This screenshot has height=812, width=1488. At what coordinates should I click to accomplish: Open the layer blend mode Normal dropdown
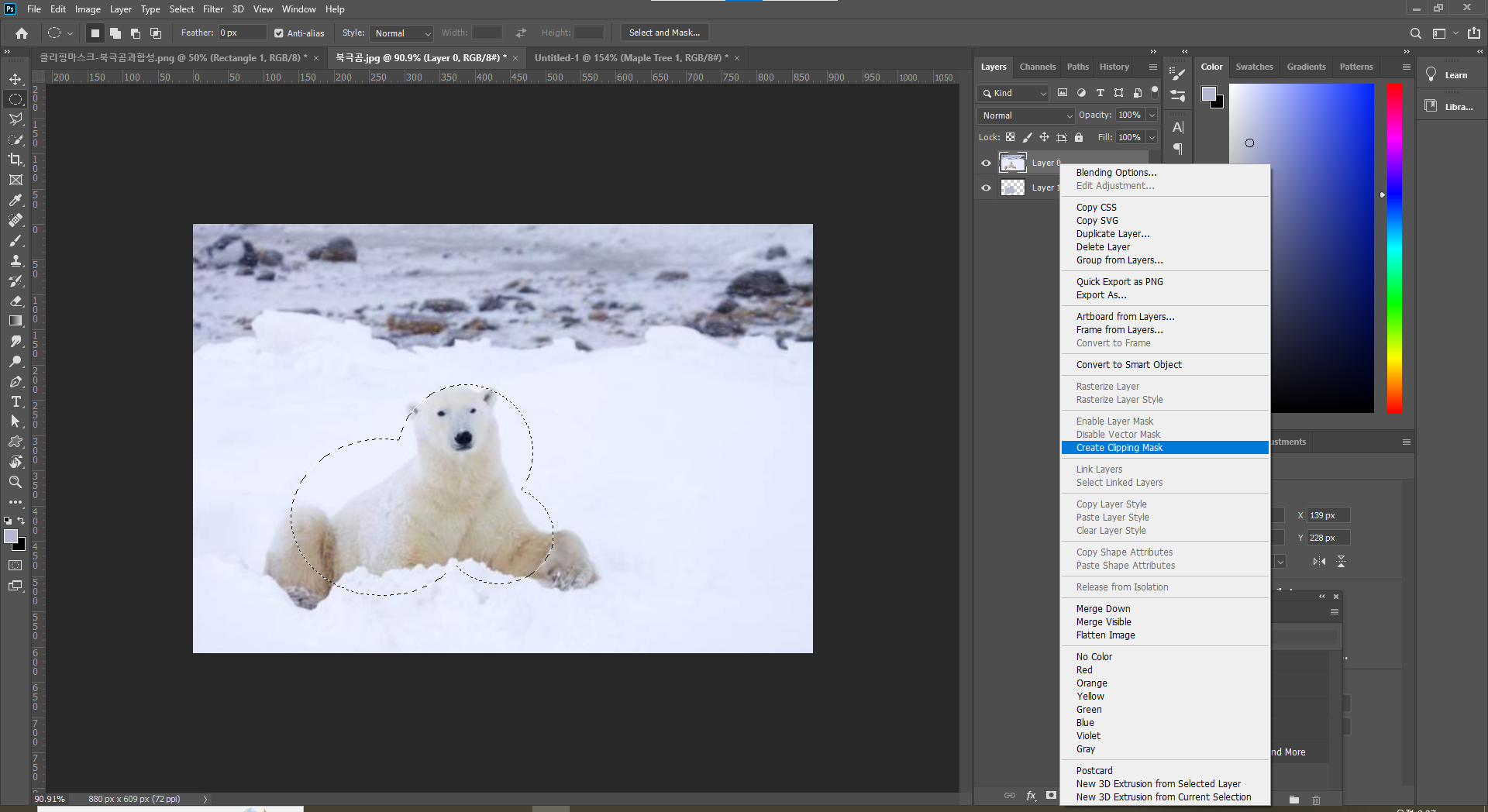(x=1026, y=115)
